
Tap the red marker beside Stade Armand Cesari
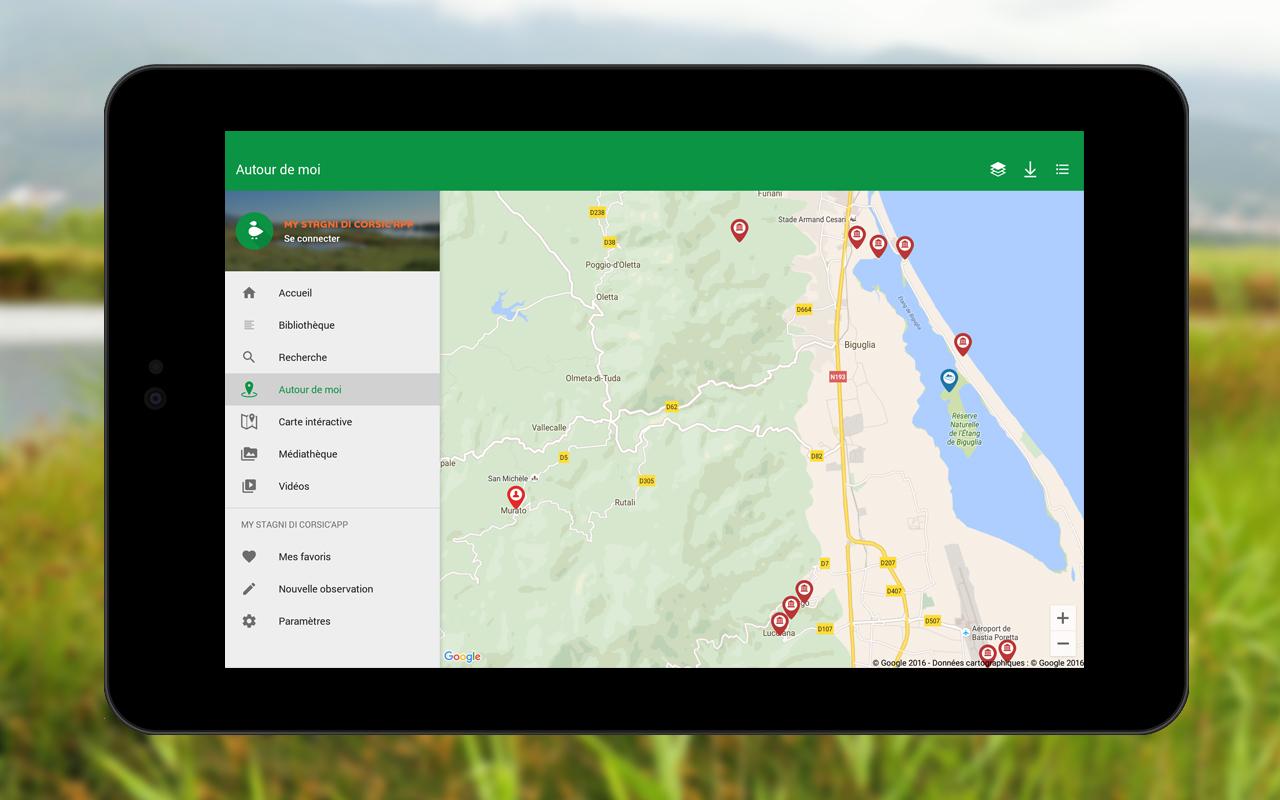tap(857, 237)
